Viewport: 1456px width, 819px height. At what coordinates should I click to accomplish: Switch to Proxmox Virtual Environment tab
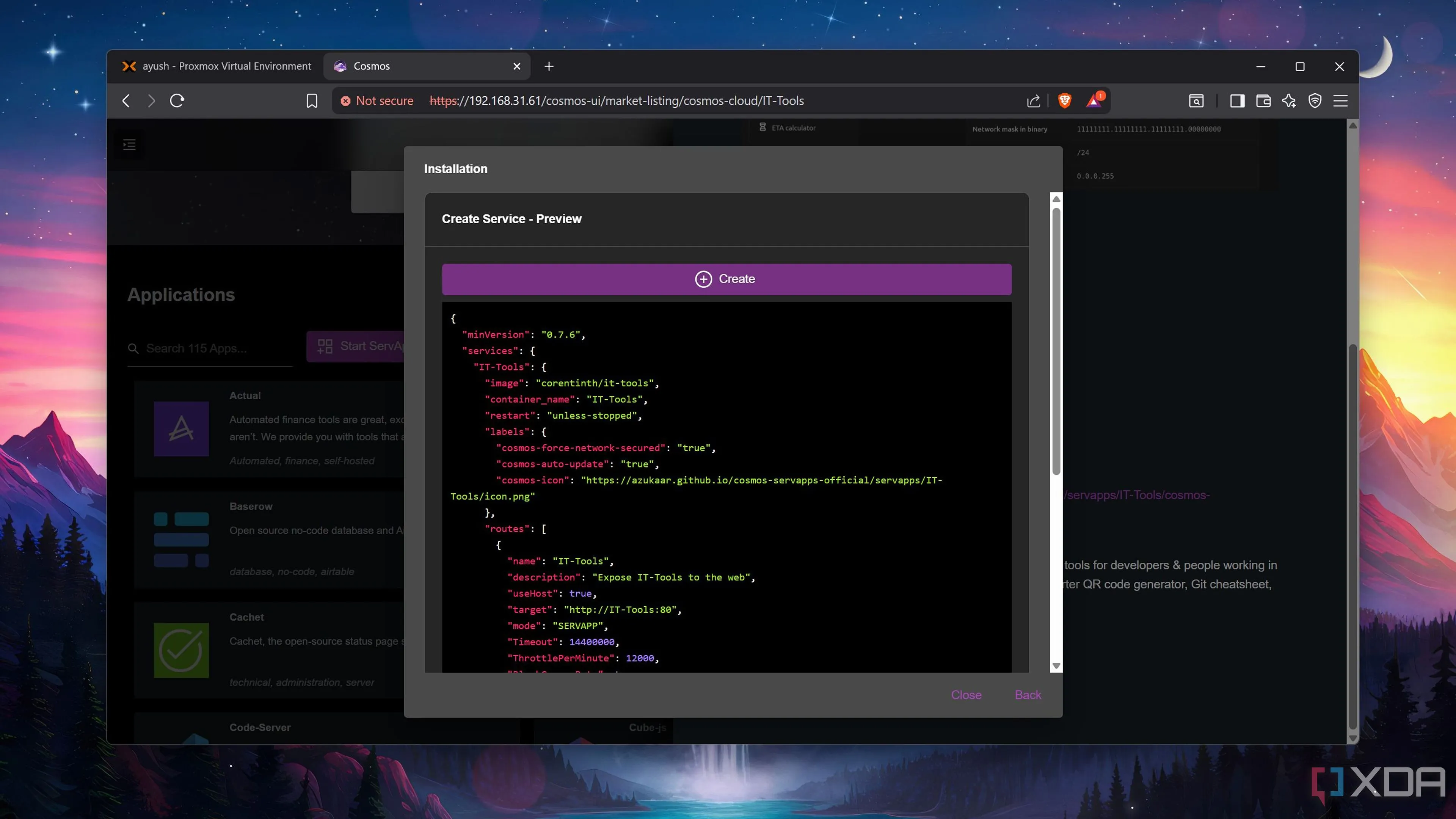217,66
